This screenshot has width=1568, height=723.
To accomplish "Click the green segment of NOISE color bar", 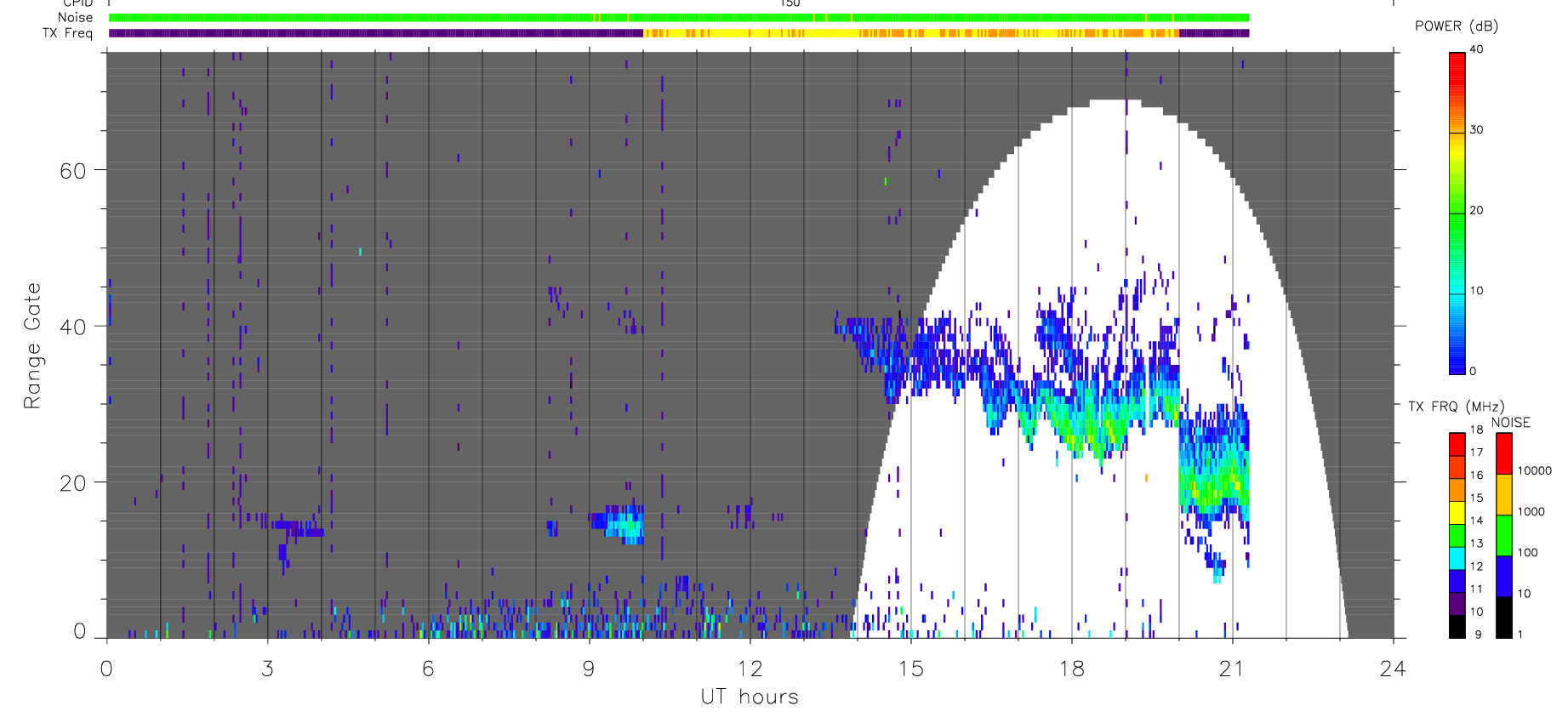I will coord(1504,536).
